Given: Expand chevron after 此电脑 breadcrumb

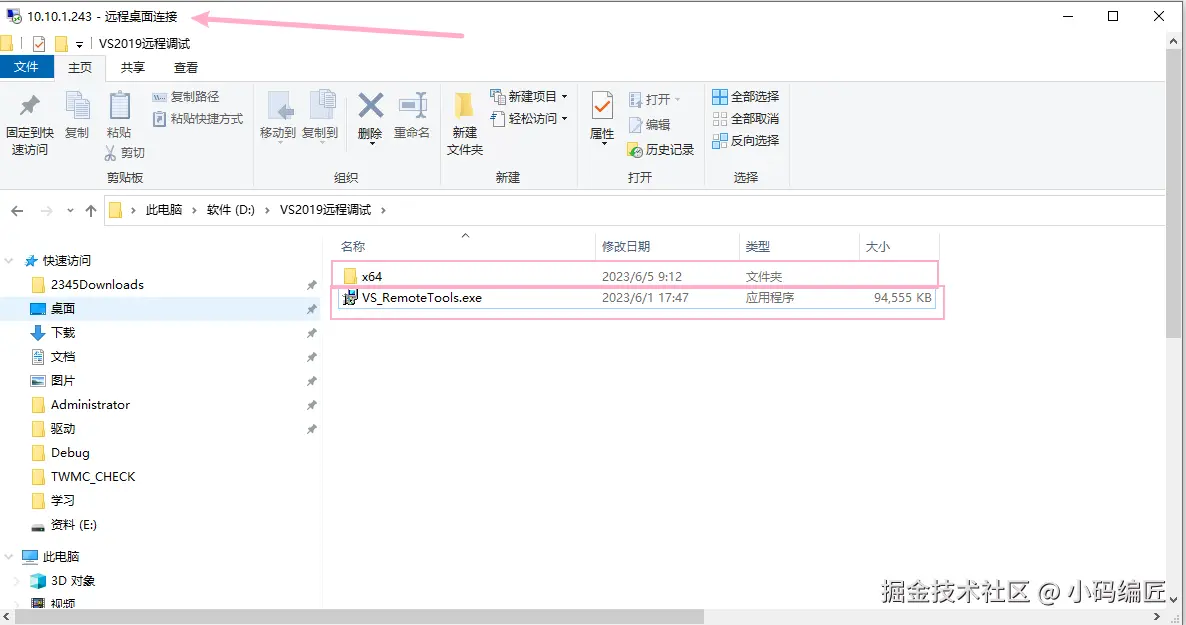Looking at the screenshot, I should [x=194, y=210].
